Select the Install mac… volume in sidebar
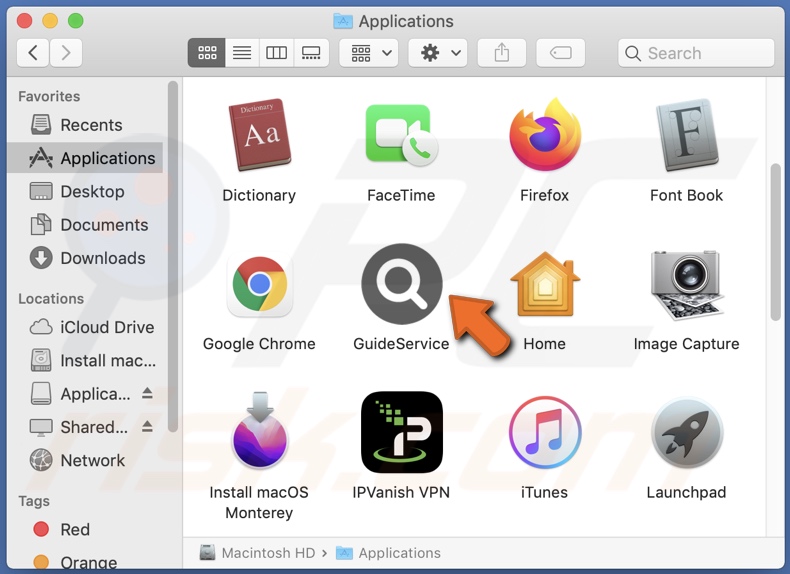 pyautogui.click(x=86, y=361)
